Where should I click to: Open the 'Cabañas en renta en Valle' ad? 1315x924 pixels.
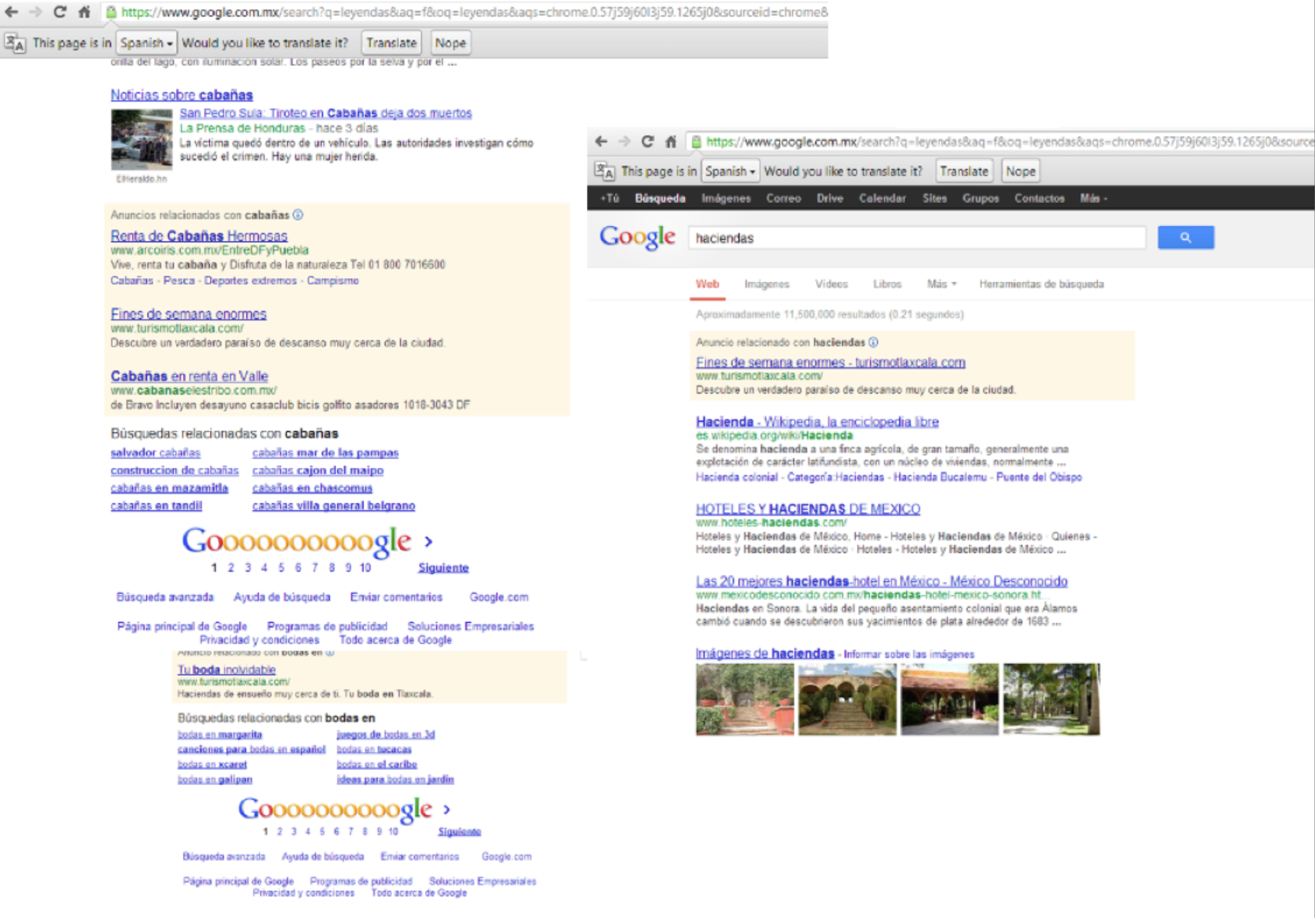coord(189,376)
